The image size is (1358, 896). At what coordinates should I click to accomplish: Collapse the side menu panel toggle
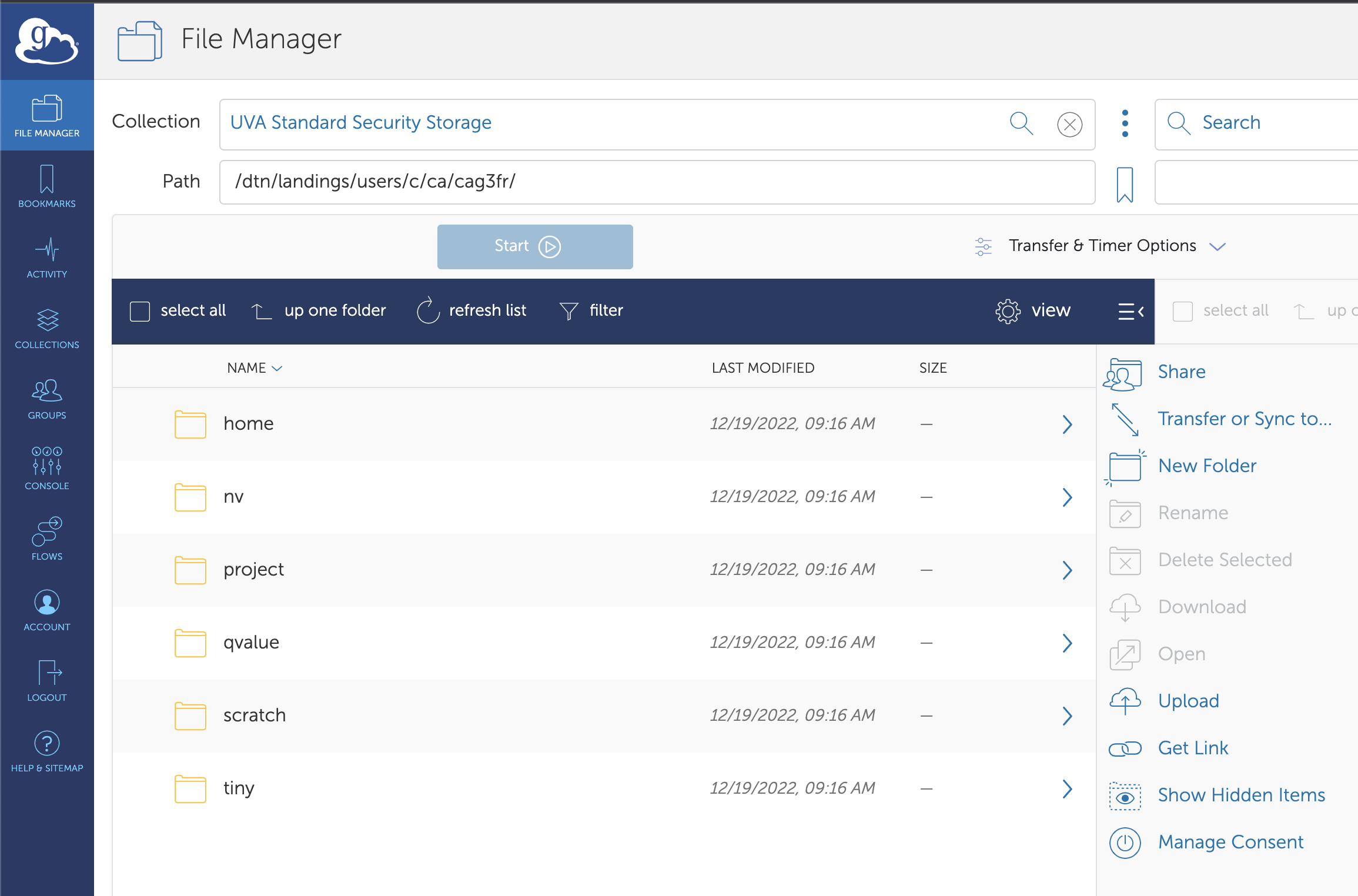(x=1130, y=311)
